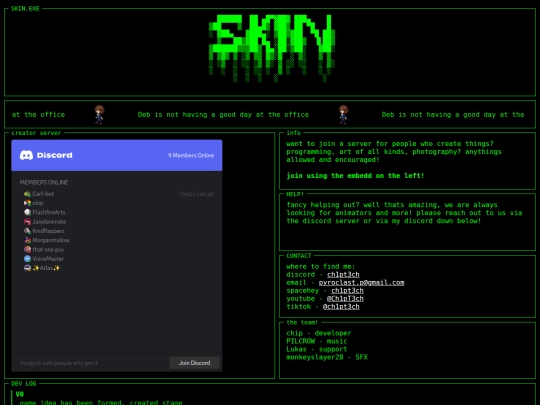Click 'that one guy' avatar icon
Screen dimensions: 540x405
click(27, 250)
